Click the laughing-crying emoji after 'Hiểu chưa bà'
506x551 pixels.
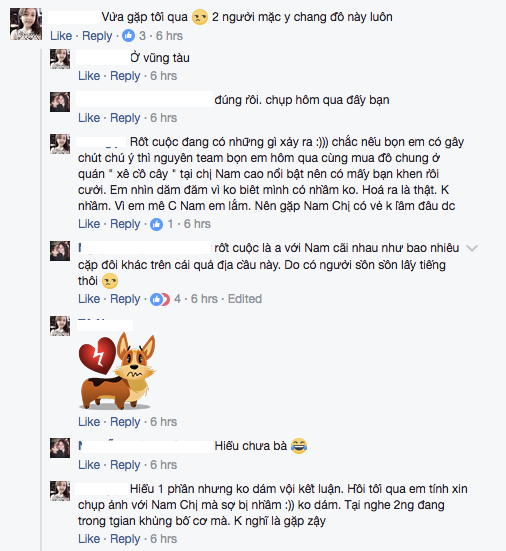pyautogui.click(x=299, y=446)
